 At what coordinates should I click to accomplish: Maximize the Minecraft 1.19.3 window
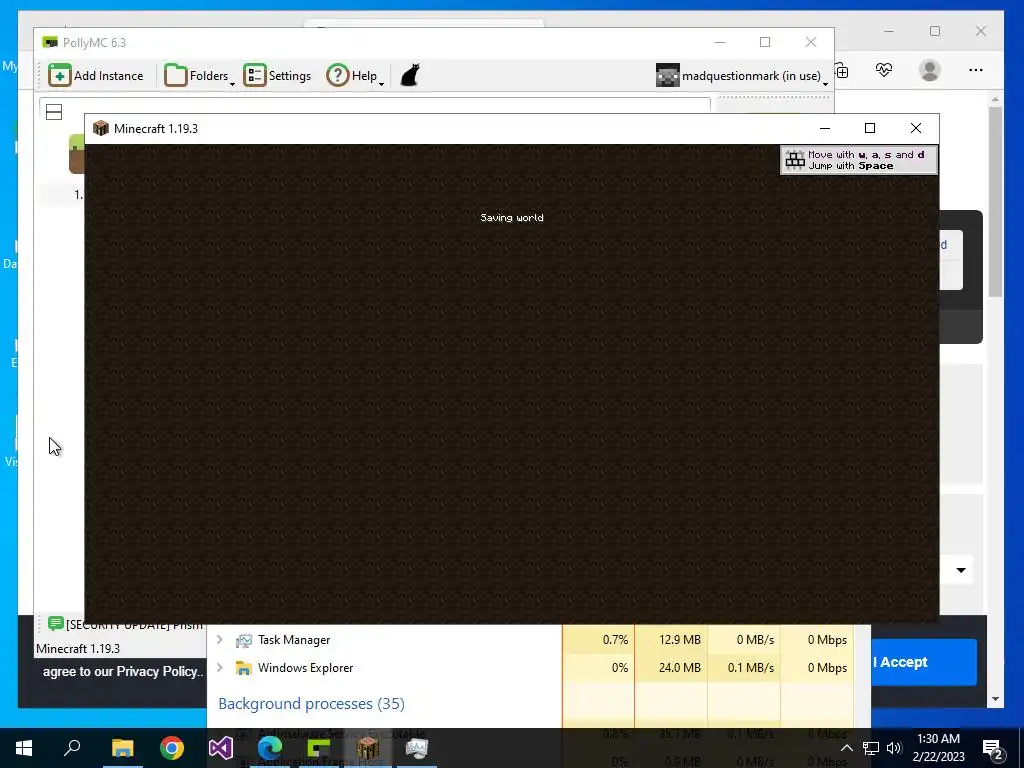tap(870, 128)
